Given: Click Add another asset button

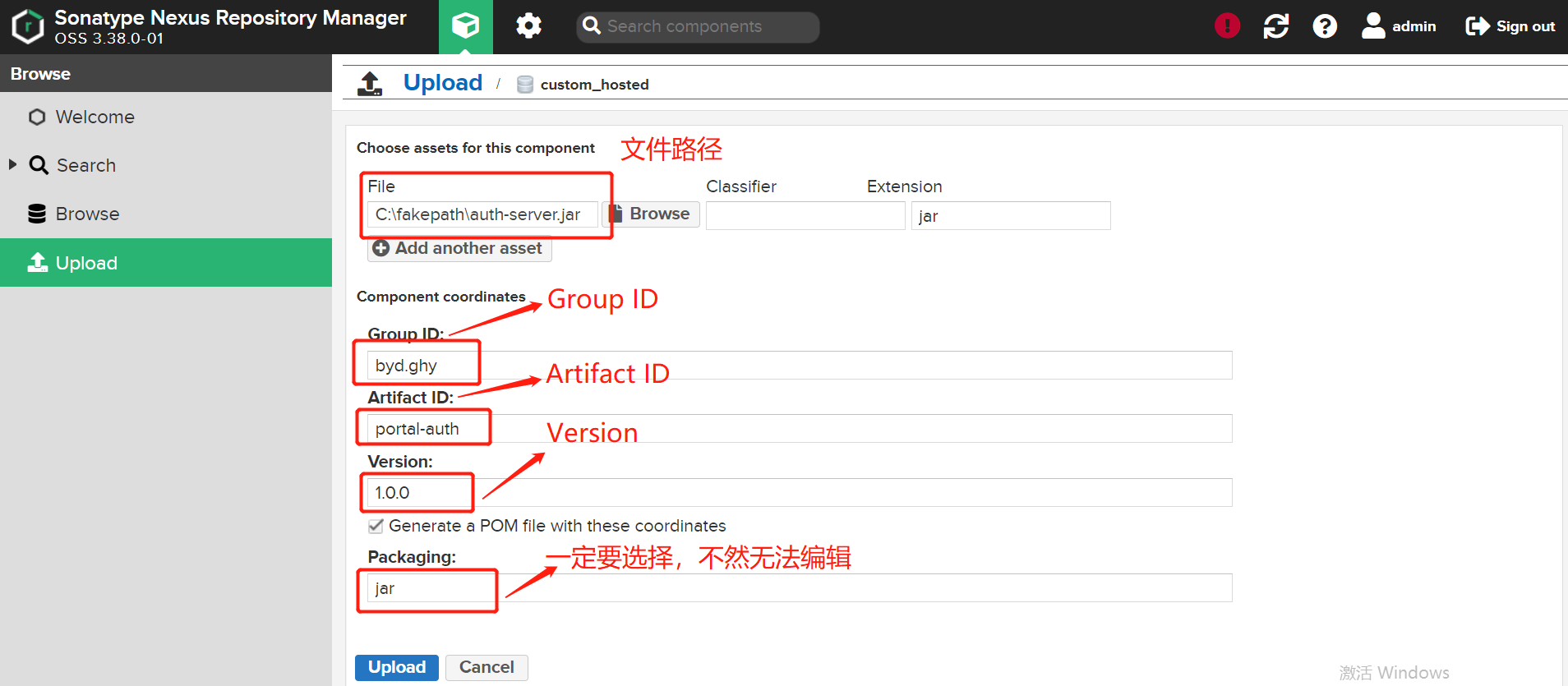Looking at the screenshot, I should (x=459, y=248).
